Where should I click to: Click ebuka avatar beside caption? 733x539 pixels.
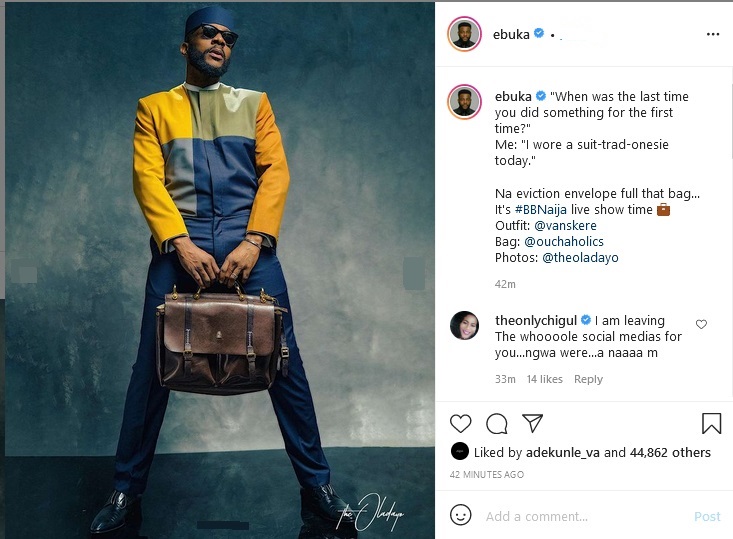pos(464,102)
